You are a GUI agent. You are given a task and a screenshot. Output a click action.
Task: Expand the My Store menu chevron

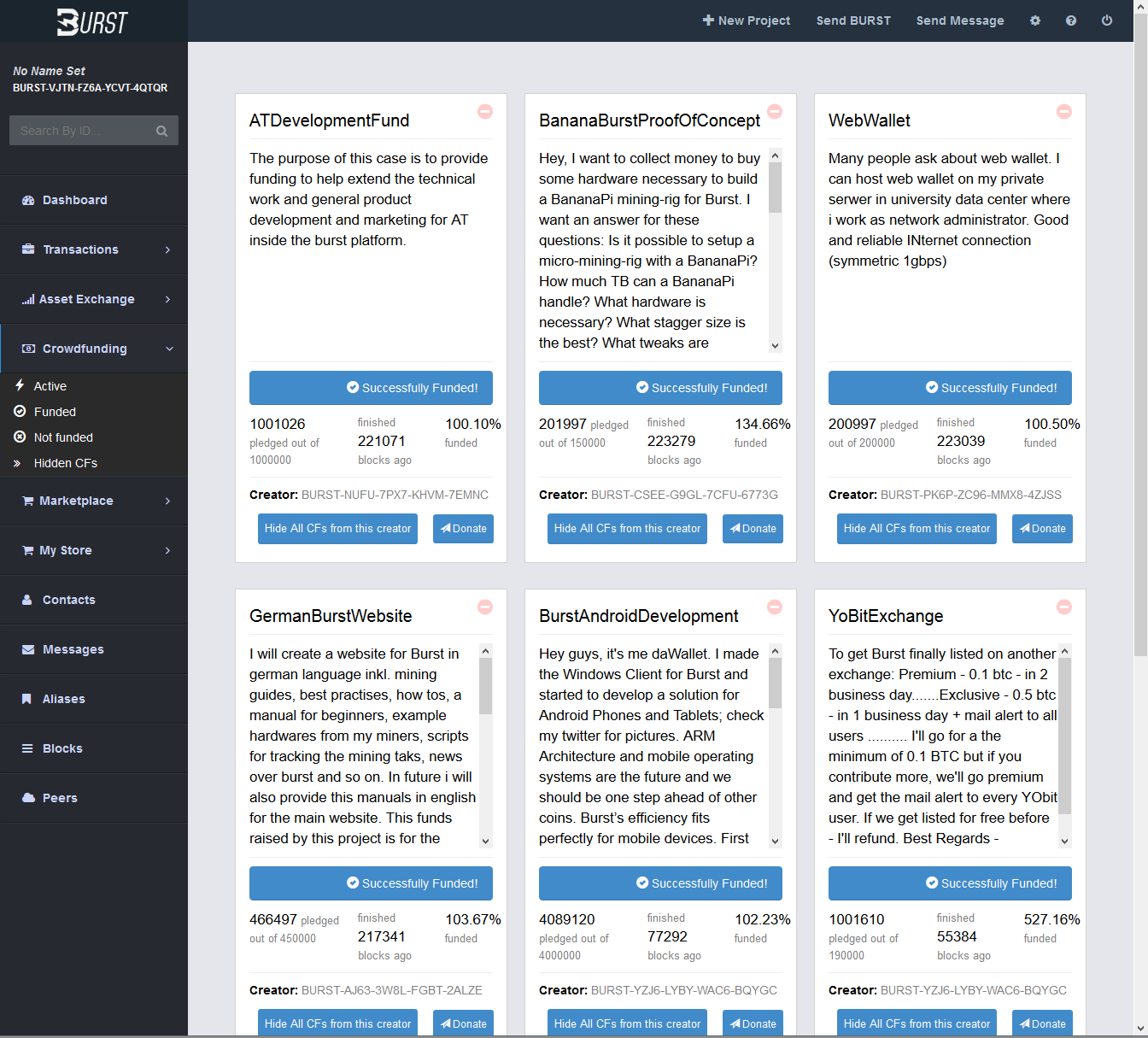[x=167, y=550]
